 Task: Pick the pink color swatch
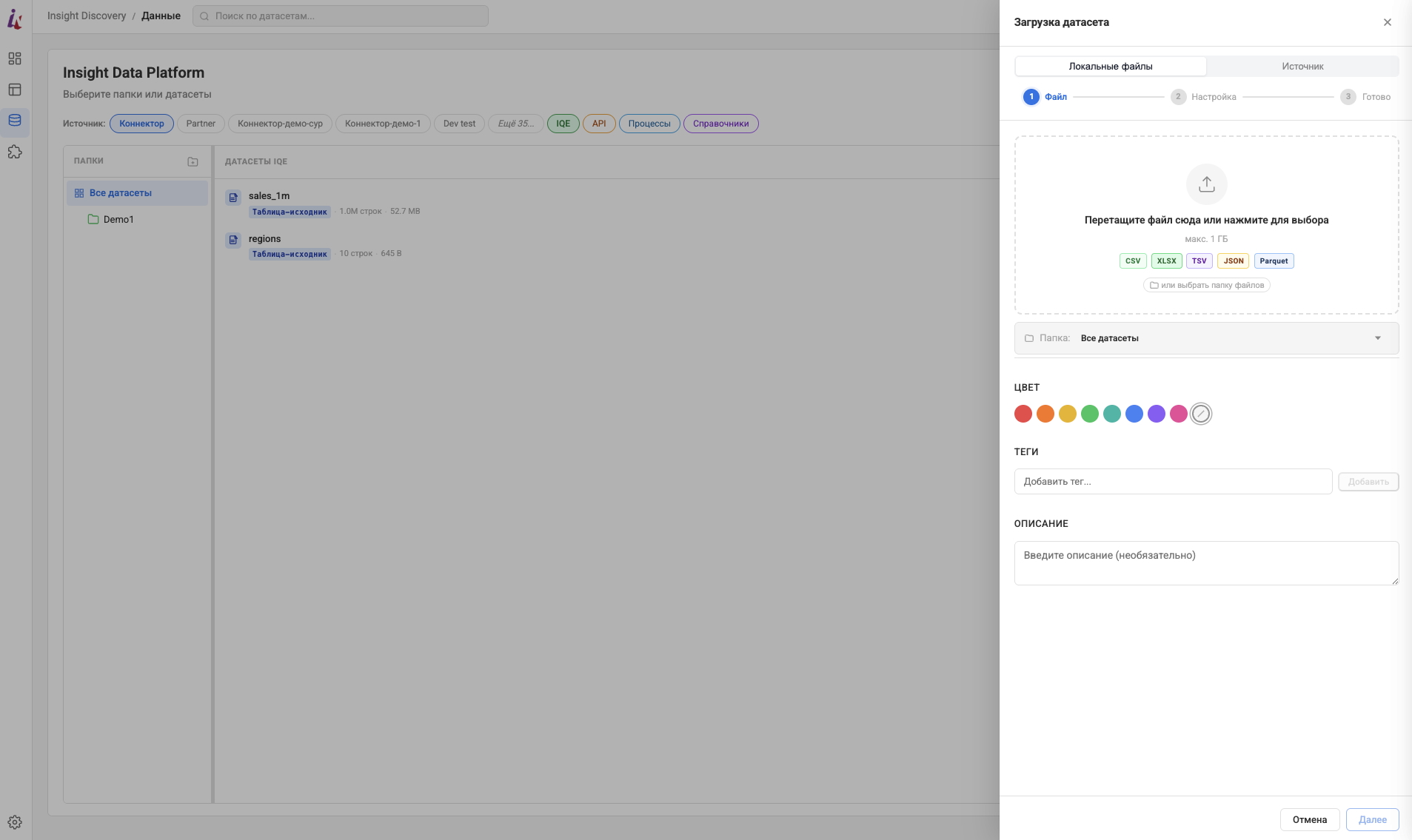point(1179,414)
